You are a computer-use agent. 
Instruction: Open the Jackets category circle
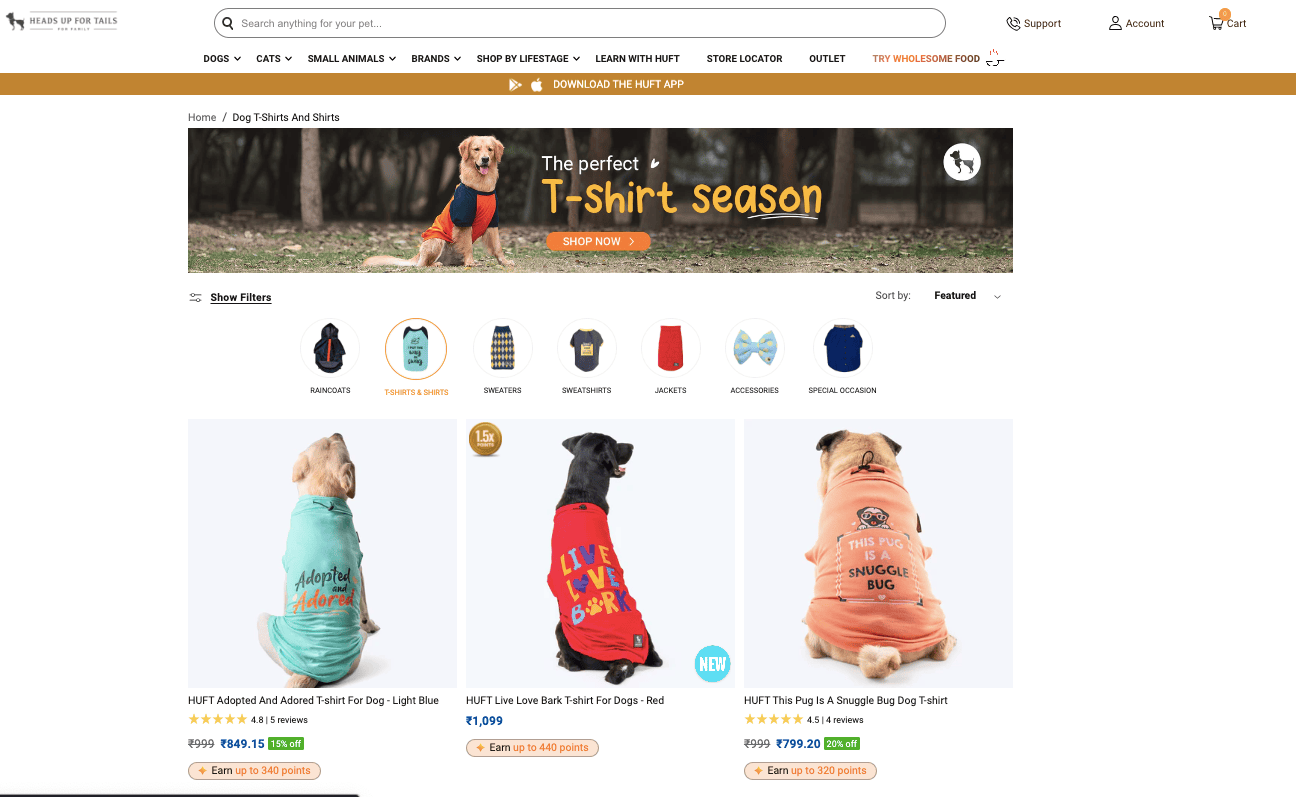pos(670,348)
